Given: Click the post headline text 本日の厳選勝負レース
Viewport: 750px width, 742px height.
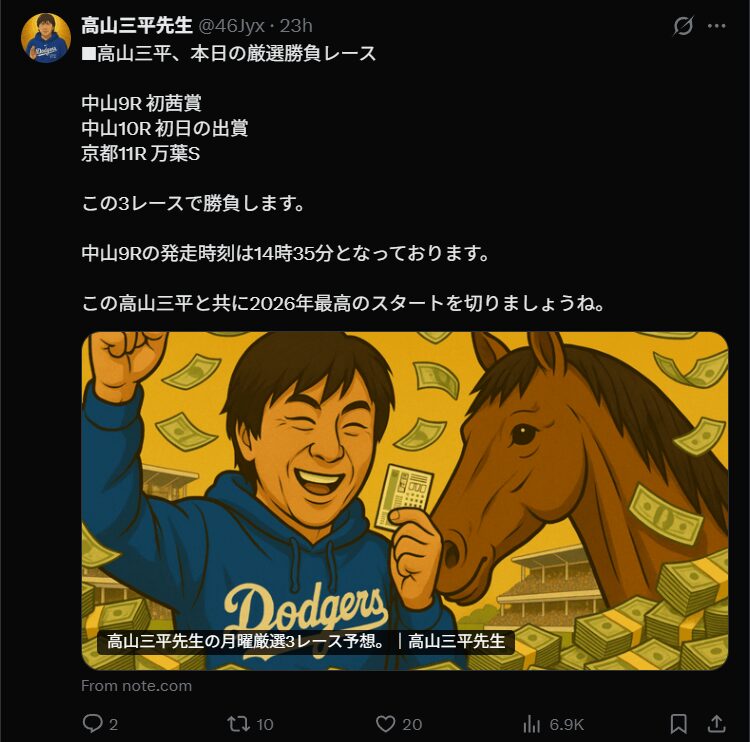Looking at the screenshot, I should point(230,54).
